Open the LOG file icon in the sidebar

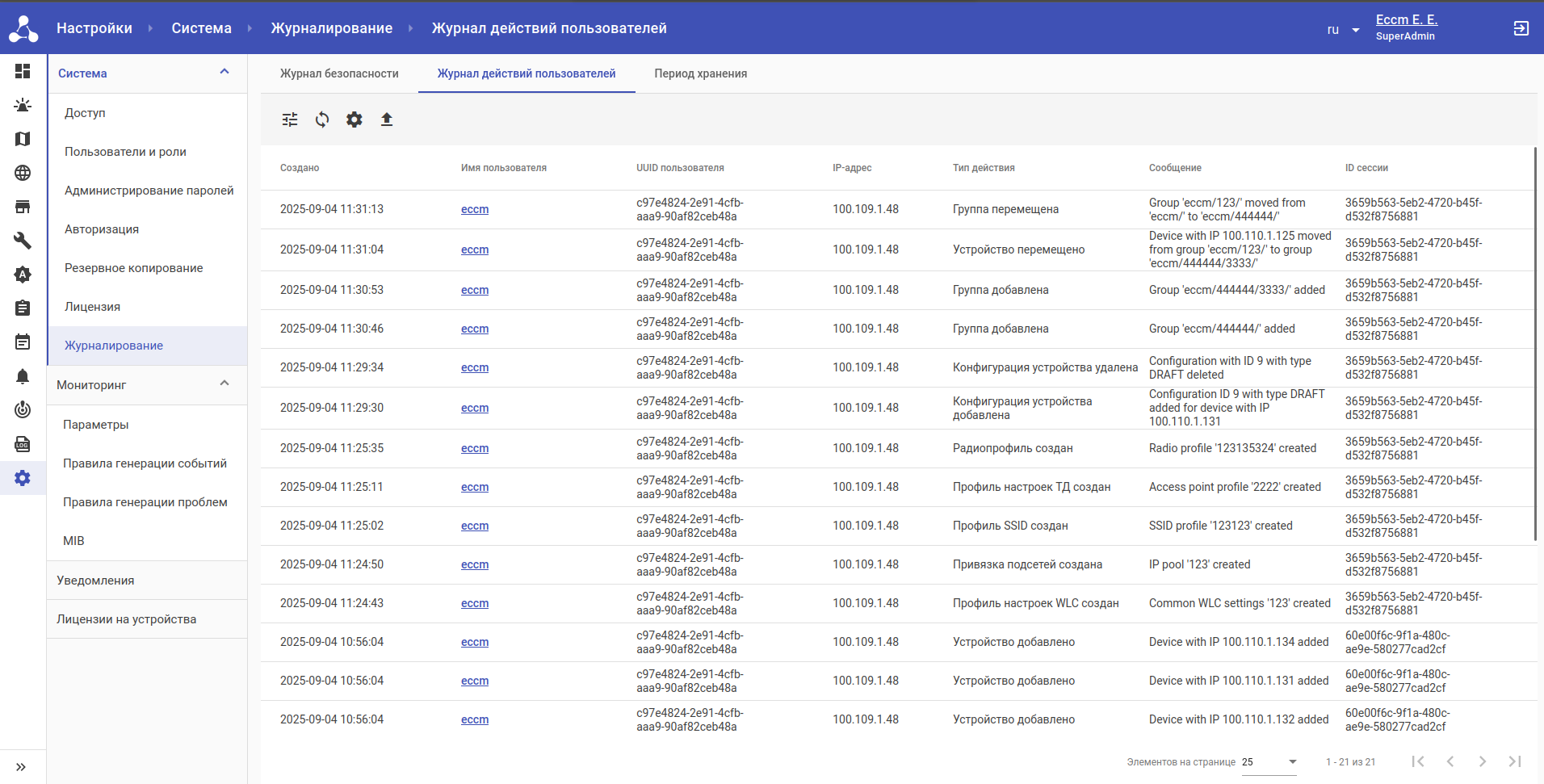[x=23, y=444]
